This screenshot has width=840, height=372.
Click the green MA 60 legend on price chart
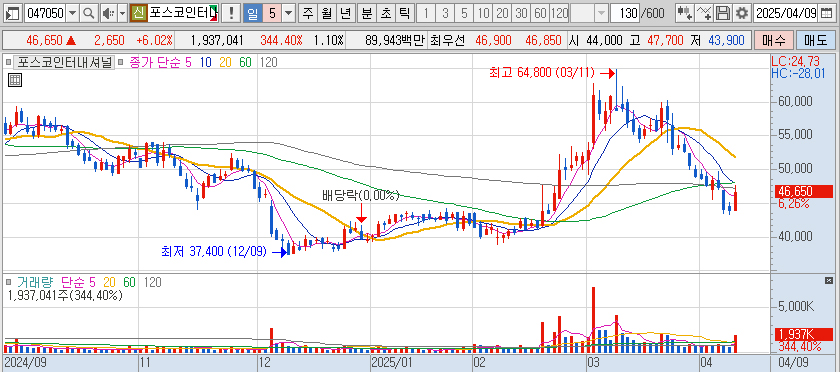click(245, 63)
